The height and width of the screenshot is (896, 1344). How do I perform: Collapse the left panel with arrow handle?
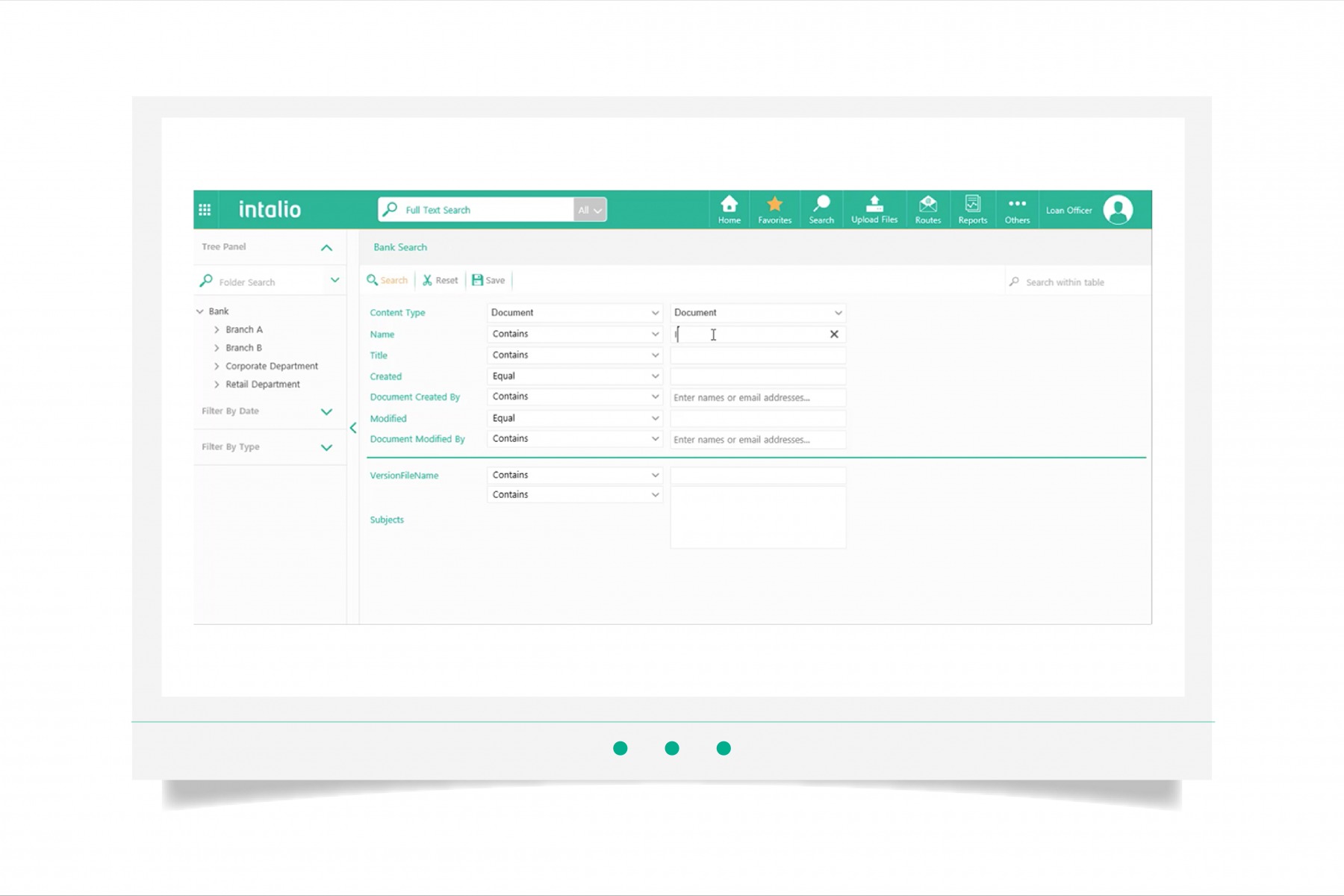click(x=353, y=428)
